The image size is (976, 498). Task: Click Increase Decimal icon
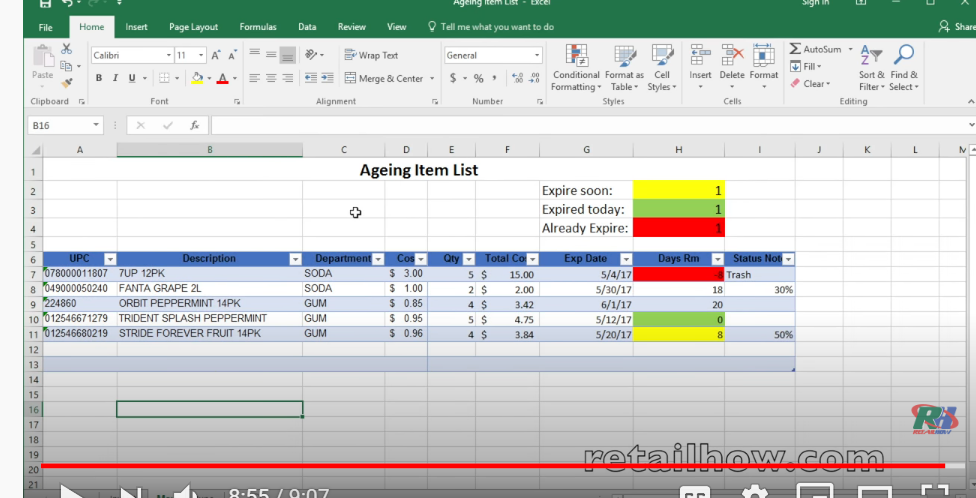(x=517, y=78)
